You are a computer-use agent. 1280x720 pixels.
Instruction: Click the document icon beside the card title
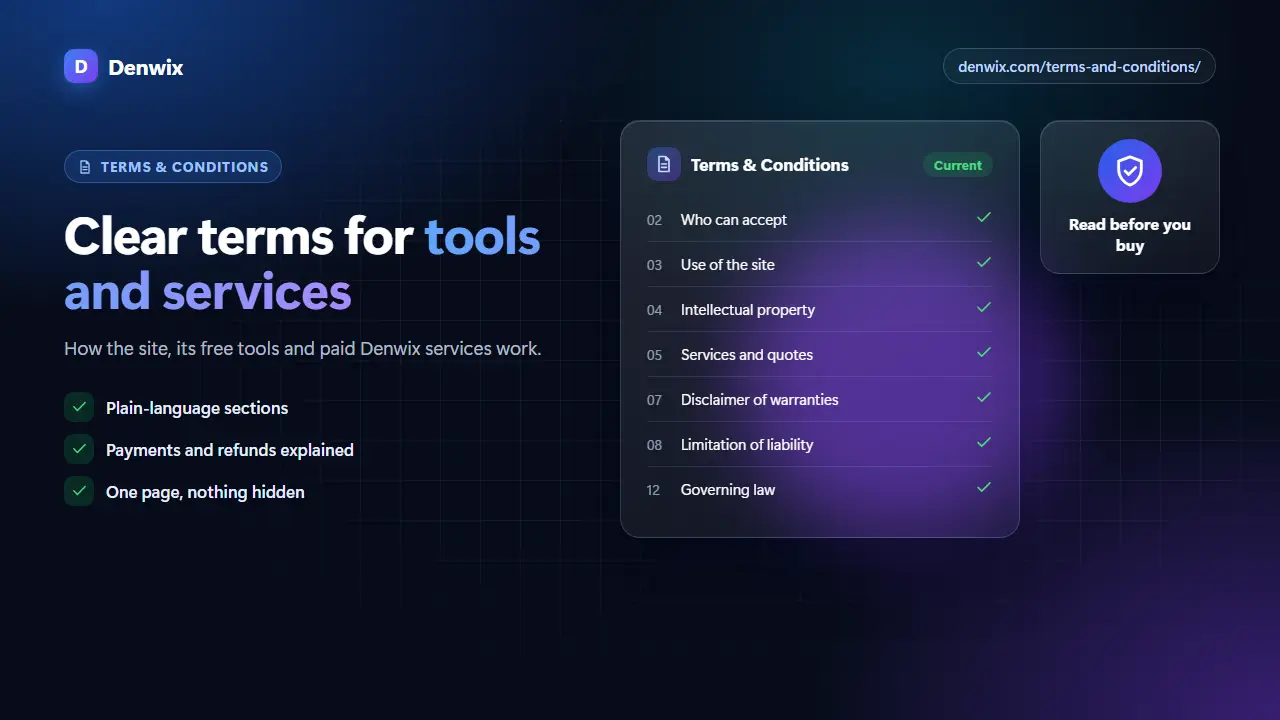pyautogui.click(x=664, y=165)
